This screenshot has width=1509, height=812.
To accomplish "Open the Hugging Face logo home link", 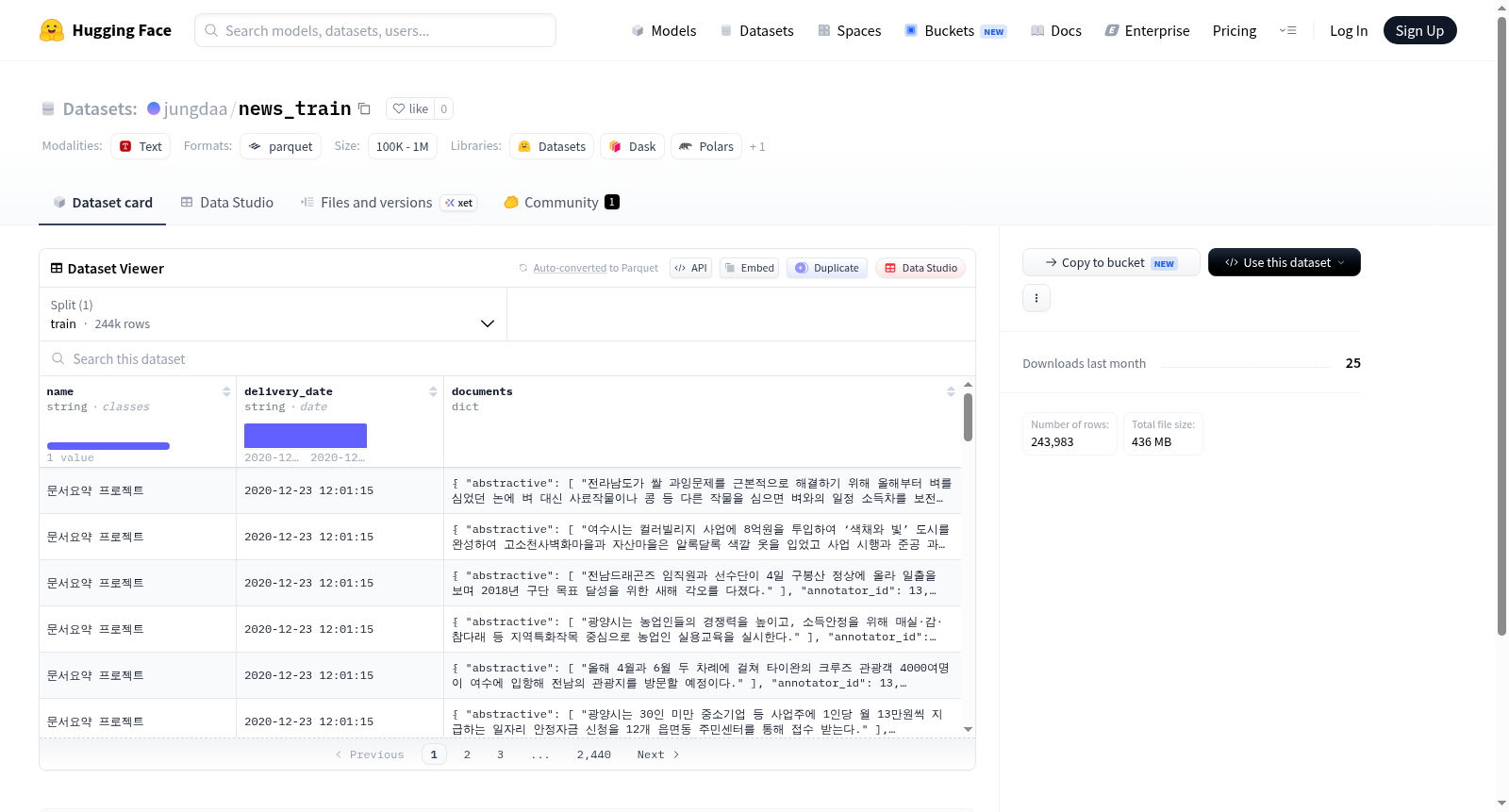I will pos(105,30).
